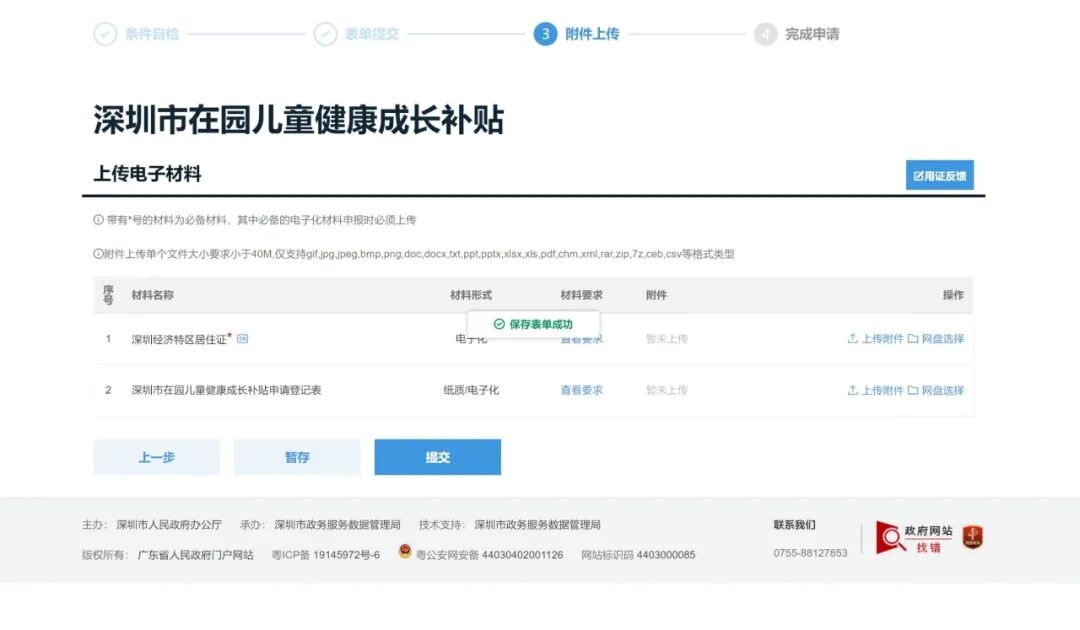Viewport: 1080px width, 630px height.
Task: Click the checkmark icon on 表单提交 step
Action: 323,33
